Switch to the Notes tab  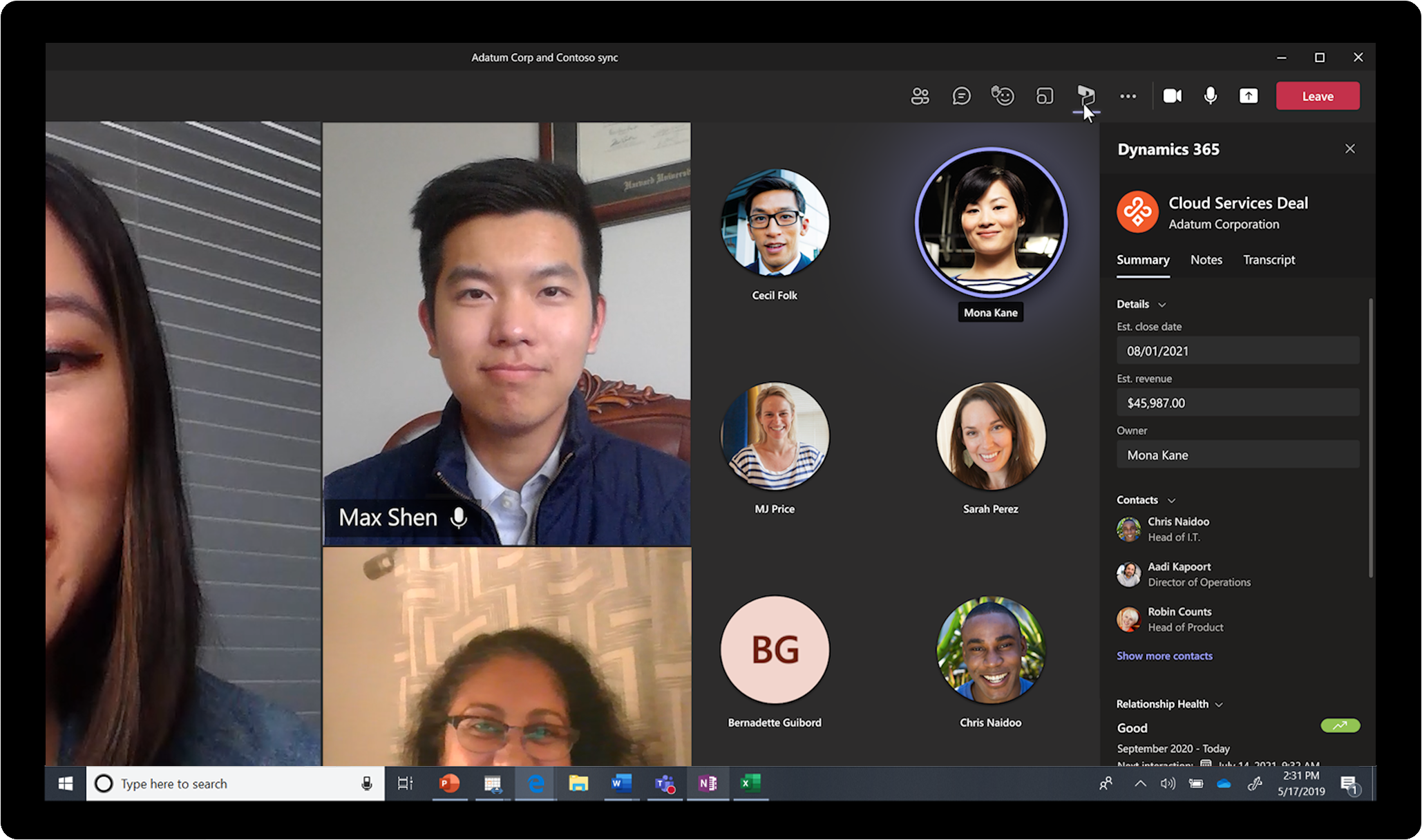(x=1206, y=260)
